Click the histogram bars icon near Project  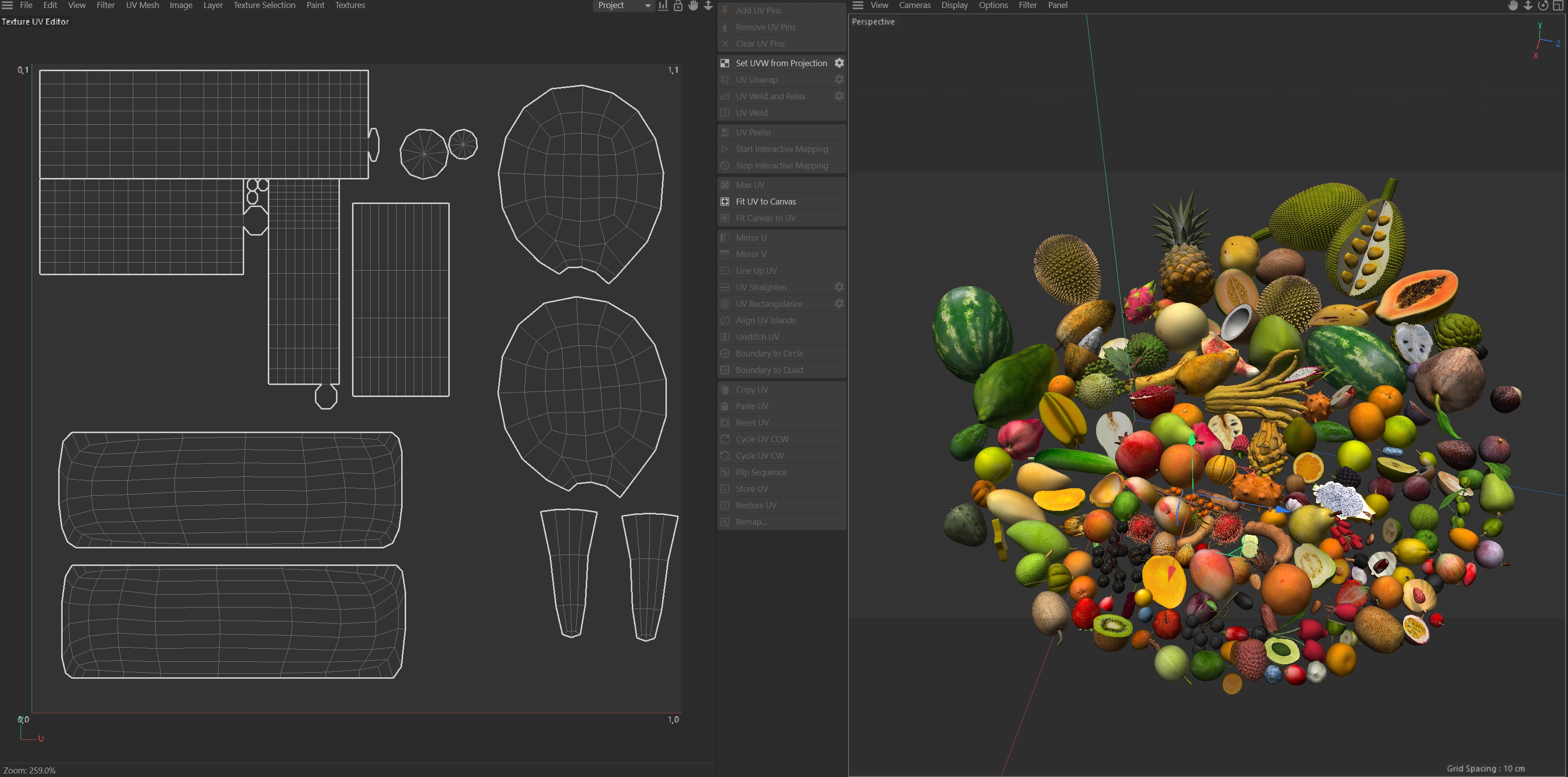[663, 6]
